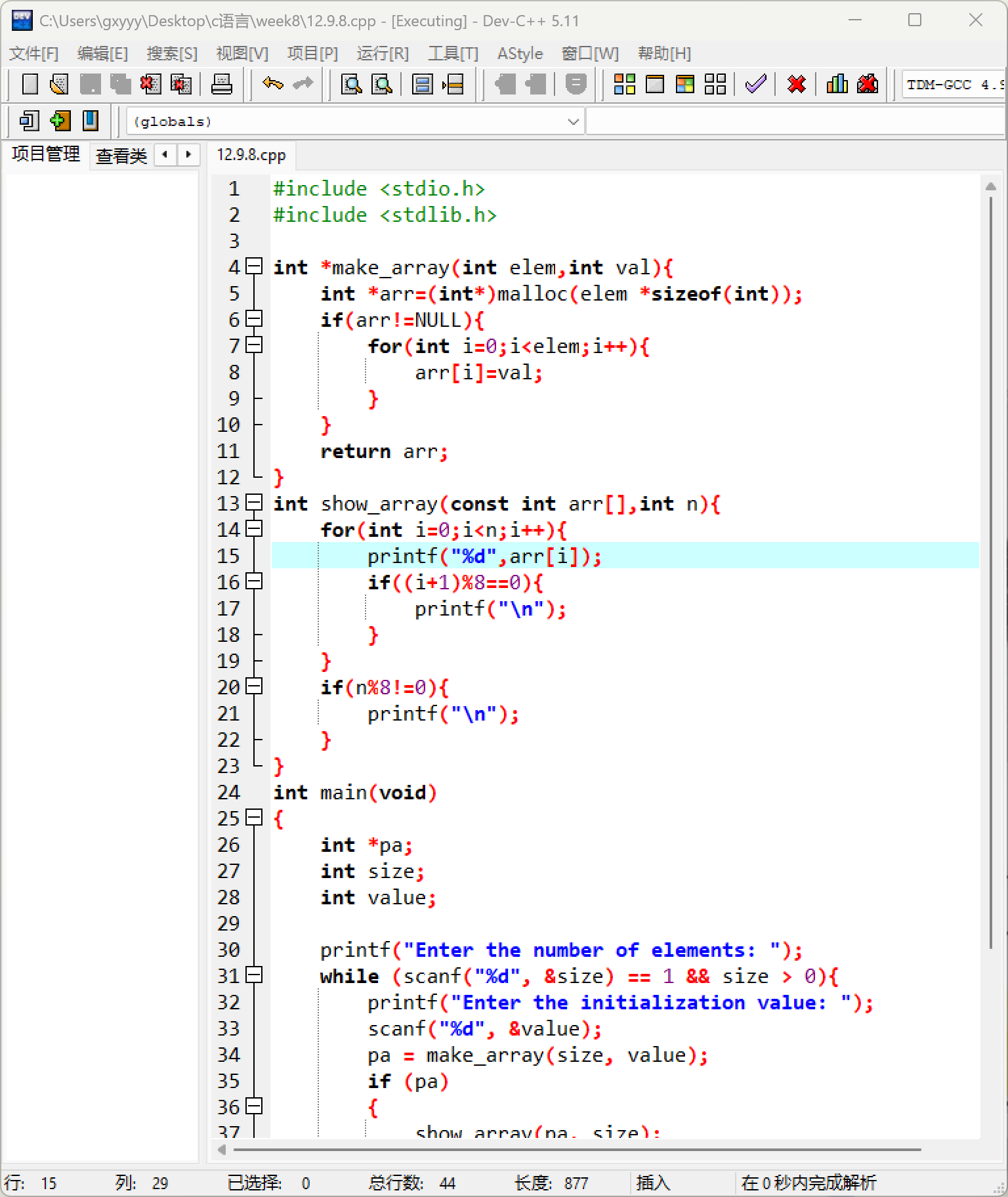
Task: Click the Close file toolbar icon
Action: point(150,84)
